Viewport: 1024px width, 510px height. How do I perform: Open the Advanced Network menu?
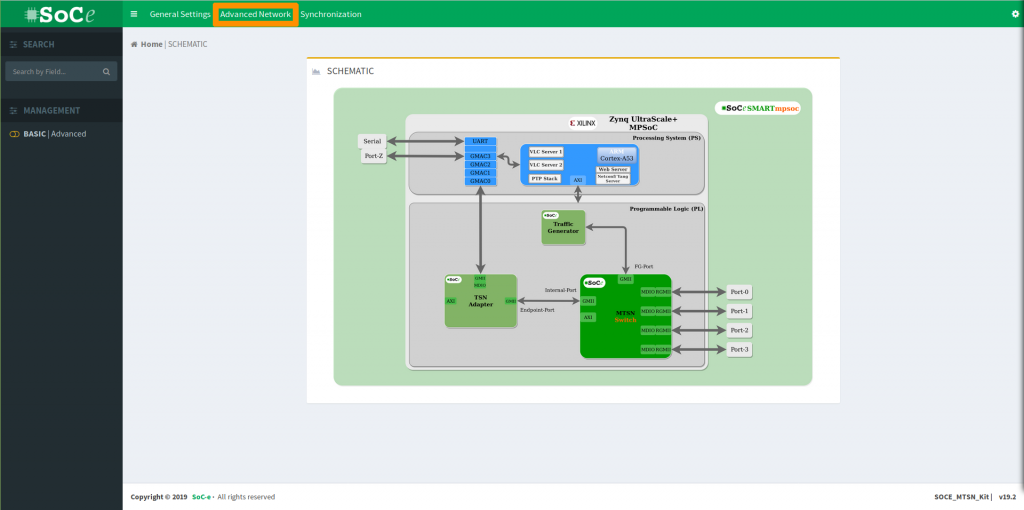click(255, 14)
